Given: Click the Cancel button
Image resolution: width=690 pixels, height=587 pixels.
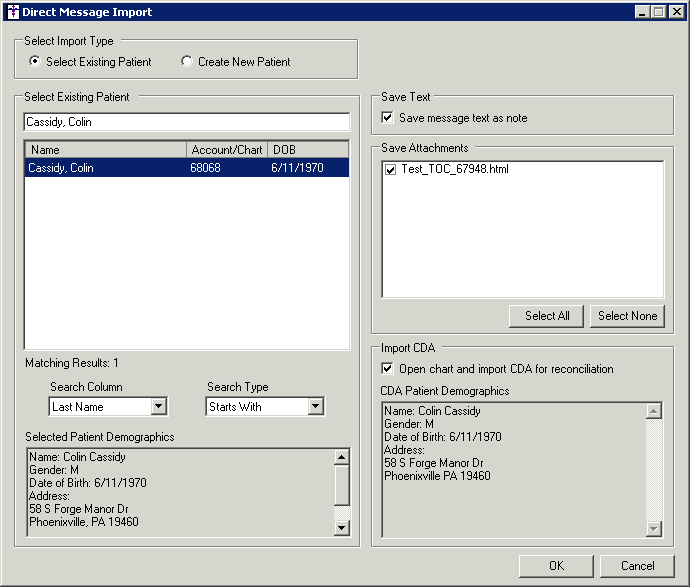Looking at the screenshot, I should [x=637, y=566].
